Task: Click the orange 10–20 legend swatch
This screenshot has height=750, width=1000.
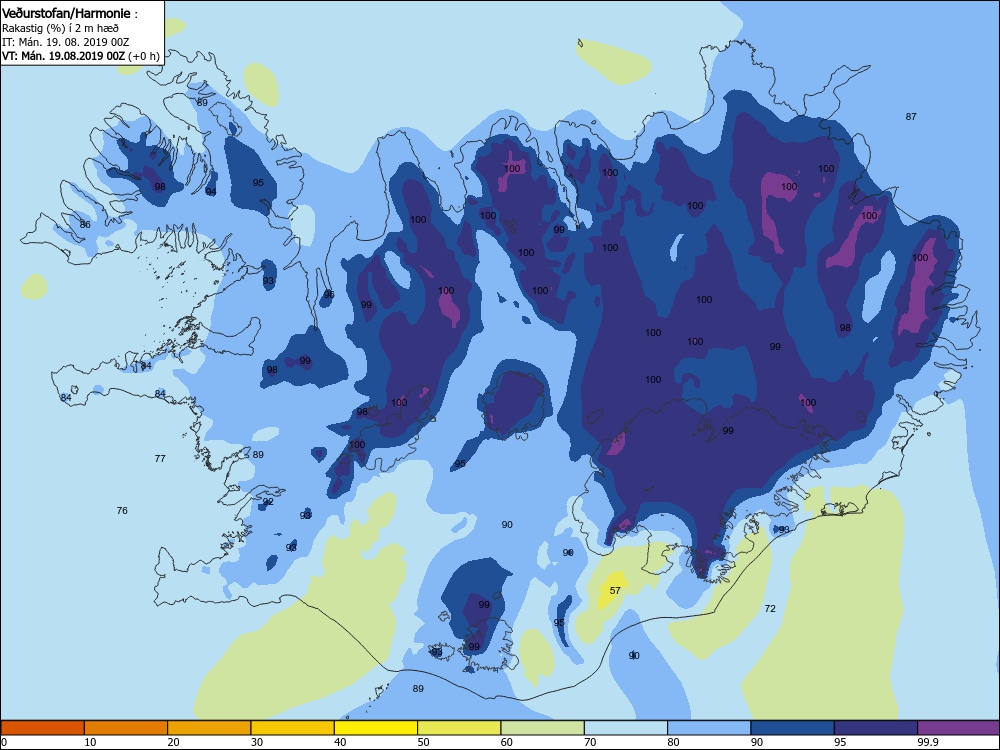Action: [x=126, y=728]
